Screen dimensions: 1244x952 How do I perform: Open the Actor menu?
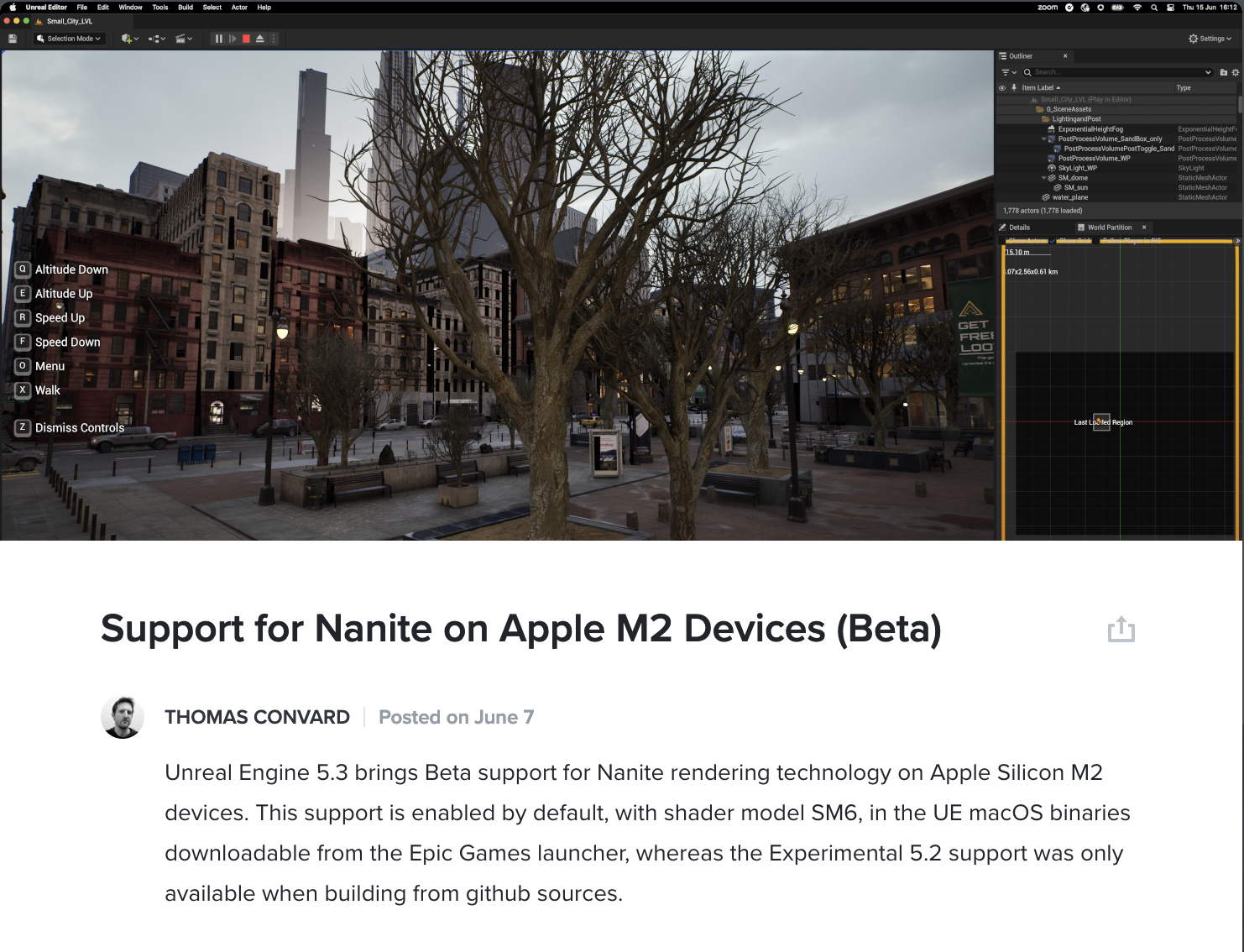coord(239,8)
